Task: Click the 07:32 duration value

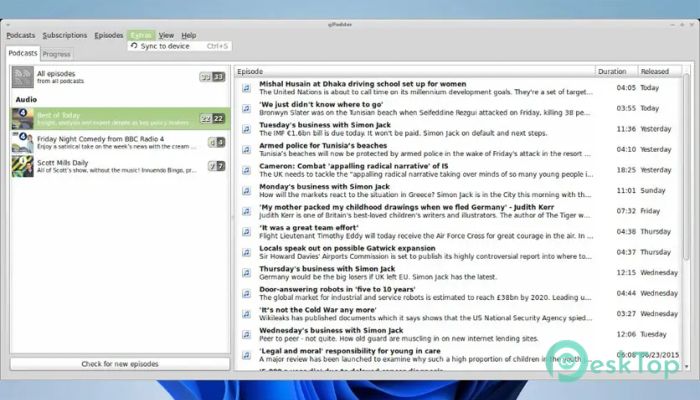Action: click(626, 211)
